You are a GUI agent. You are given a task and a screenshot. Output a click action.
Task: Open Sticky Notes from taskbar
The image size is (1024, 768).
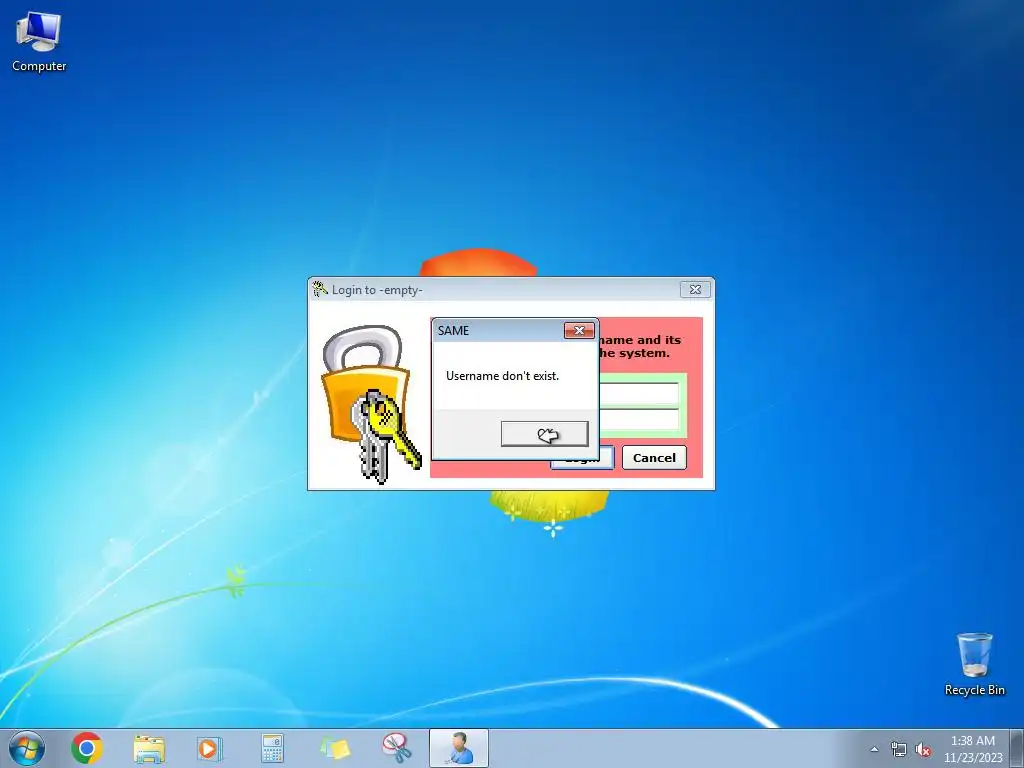(334, 748)
